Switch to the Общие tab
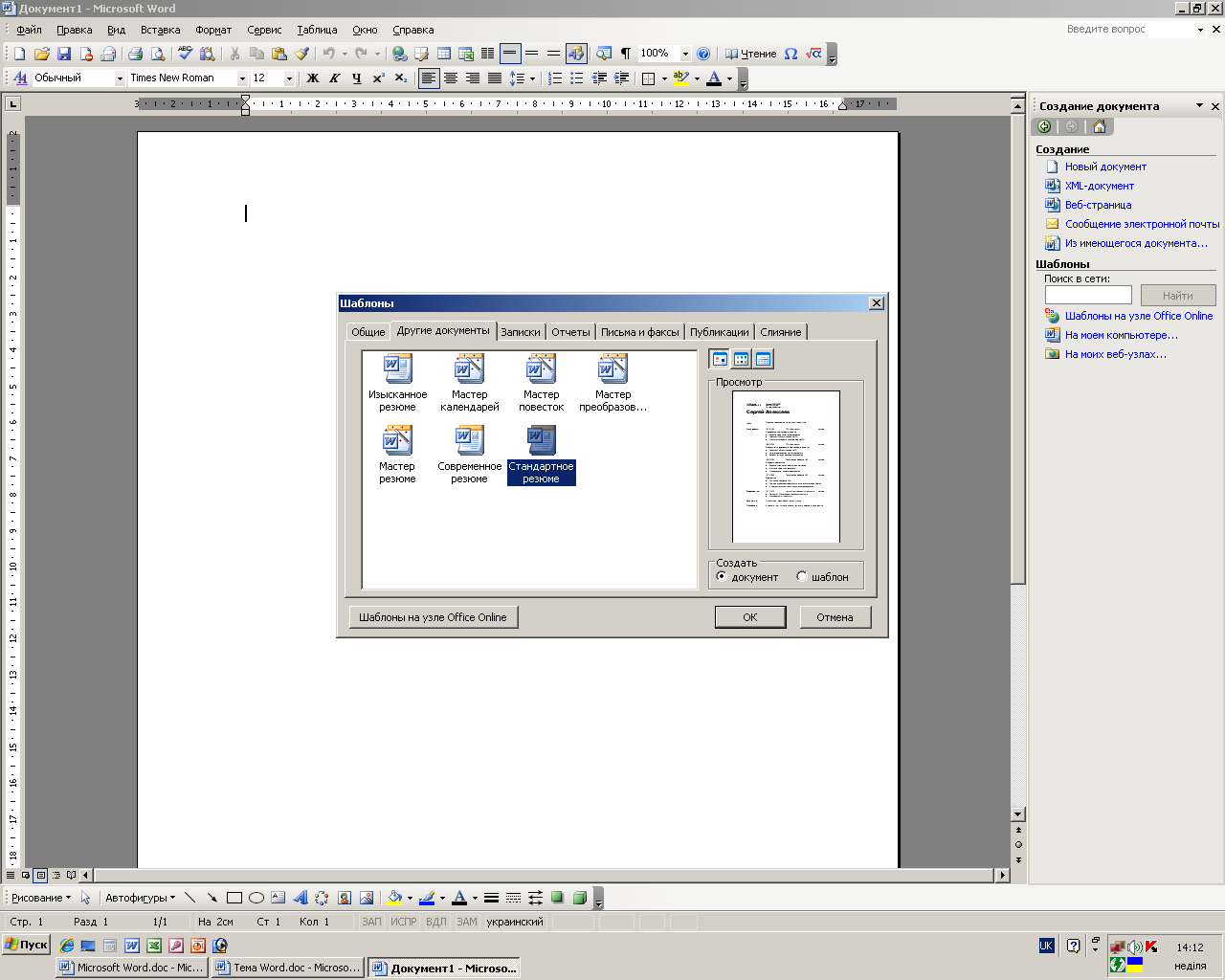 click(x=367, y=332)
